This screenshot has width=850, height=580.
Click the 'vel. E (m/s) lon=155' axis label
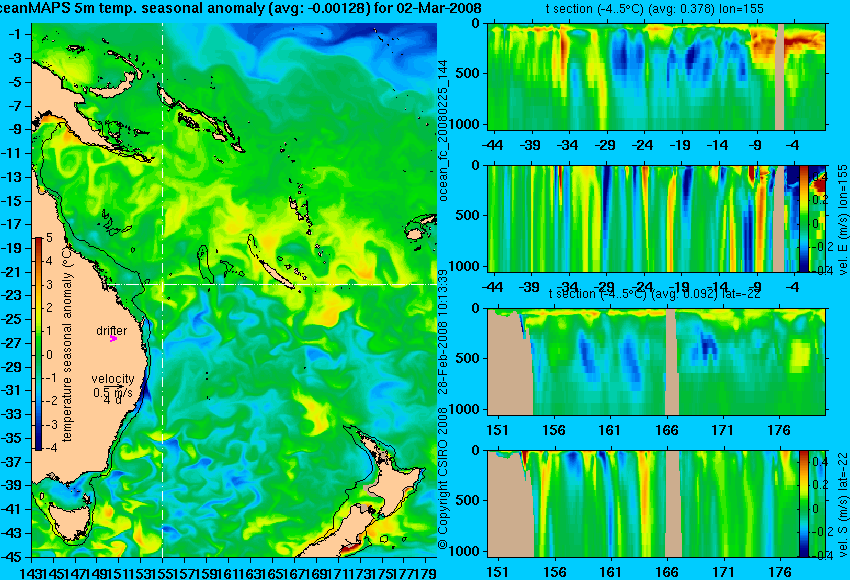tap(842, 220)
